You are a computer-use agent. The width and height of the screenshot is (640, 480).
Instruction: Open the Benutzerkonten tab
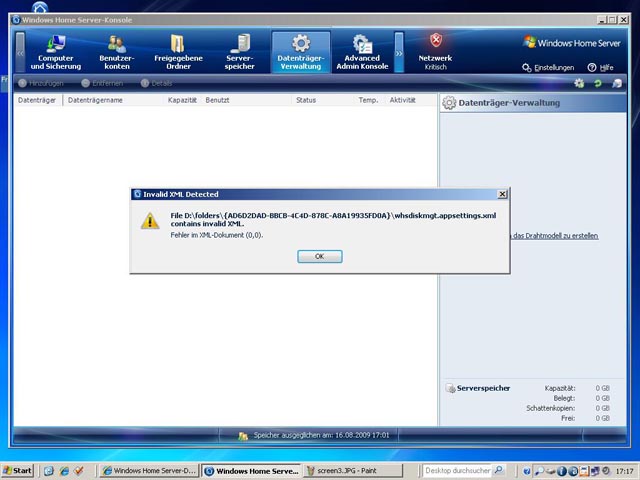coord(117,52)
